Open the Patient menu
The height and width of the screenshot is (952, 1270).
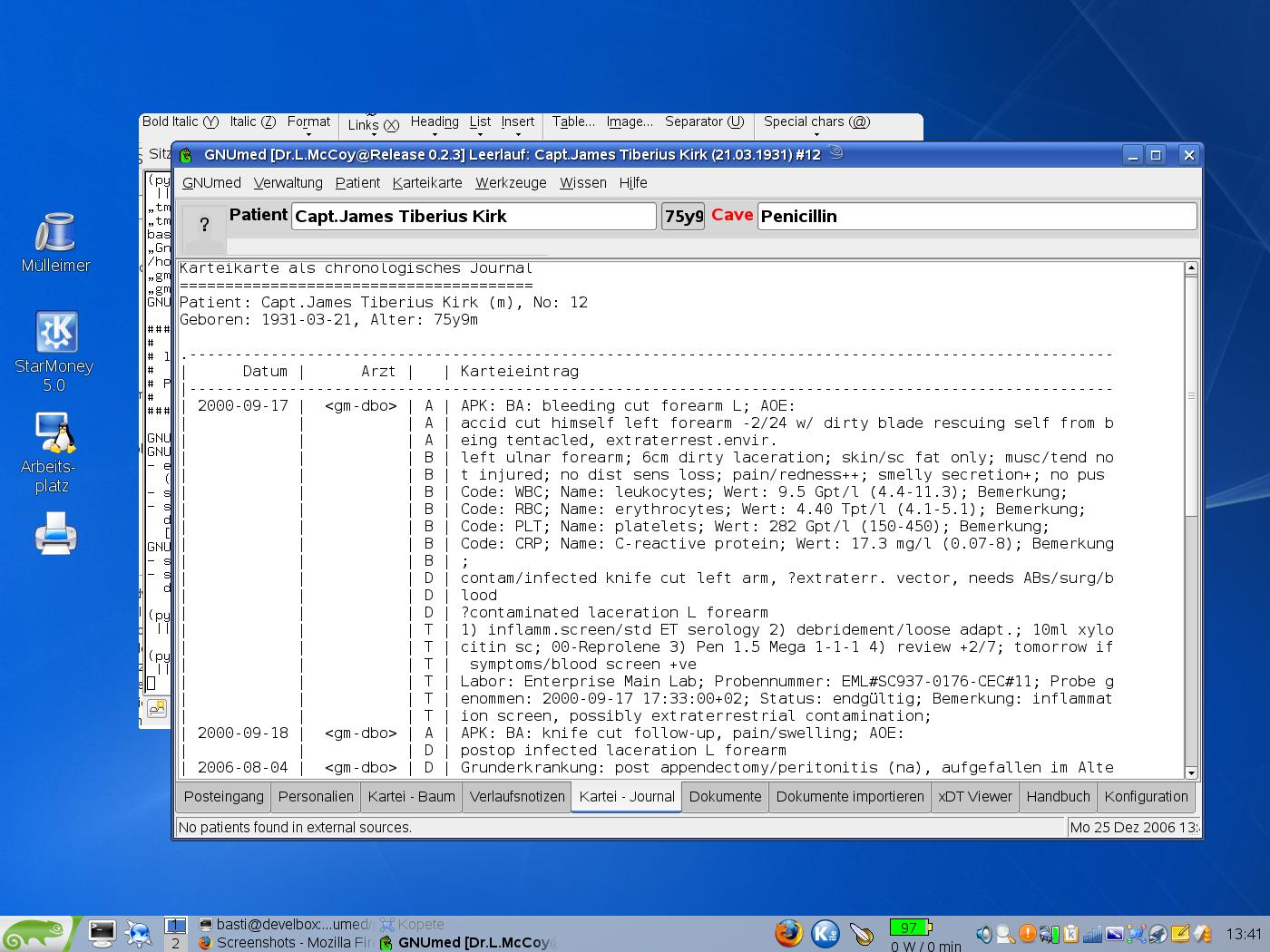coord(357,182)
